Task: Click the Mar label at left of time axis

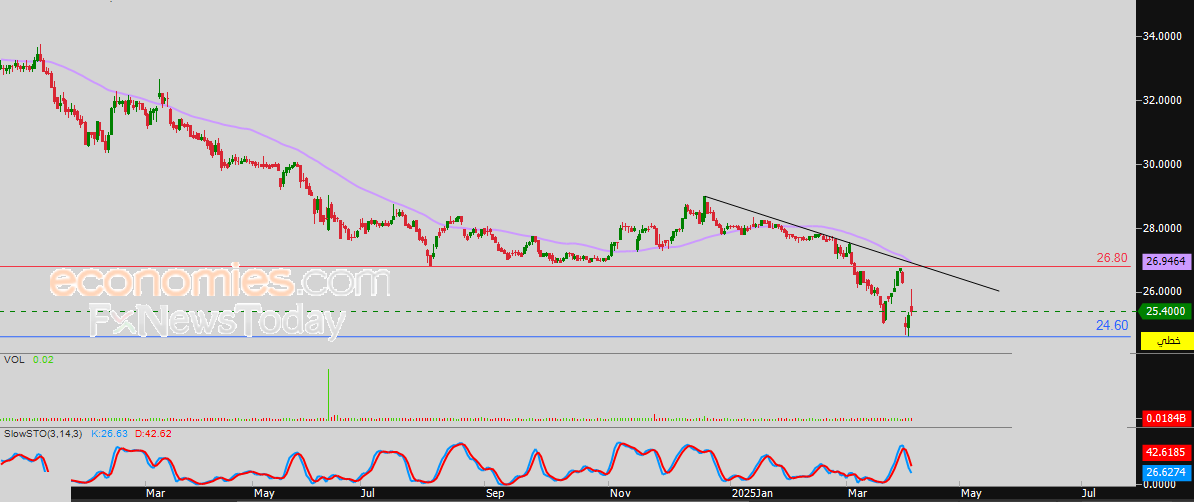Action: point(155,494)
